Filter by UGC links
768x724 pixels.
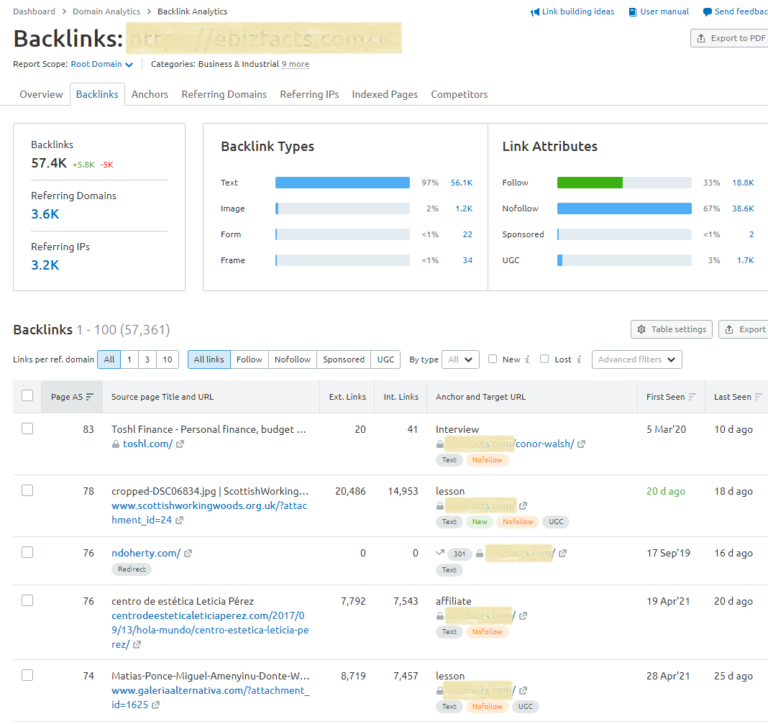tap(385, 360)
